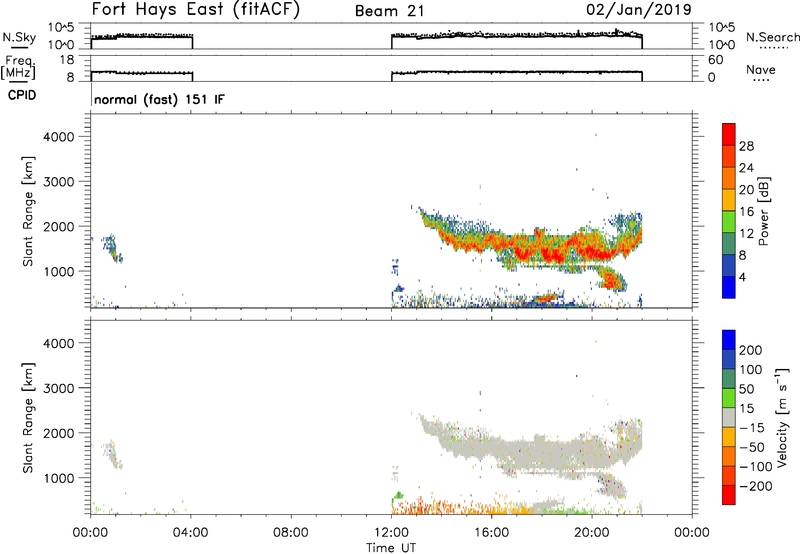
Task: Click the 'Slant Range [km]' label of power panel
Action: [28, 211]
